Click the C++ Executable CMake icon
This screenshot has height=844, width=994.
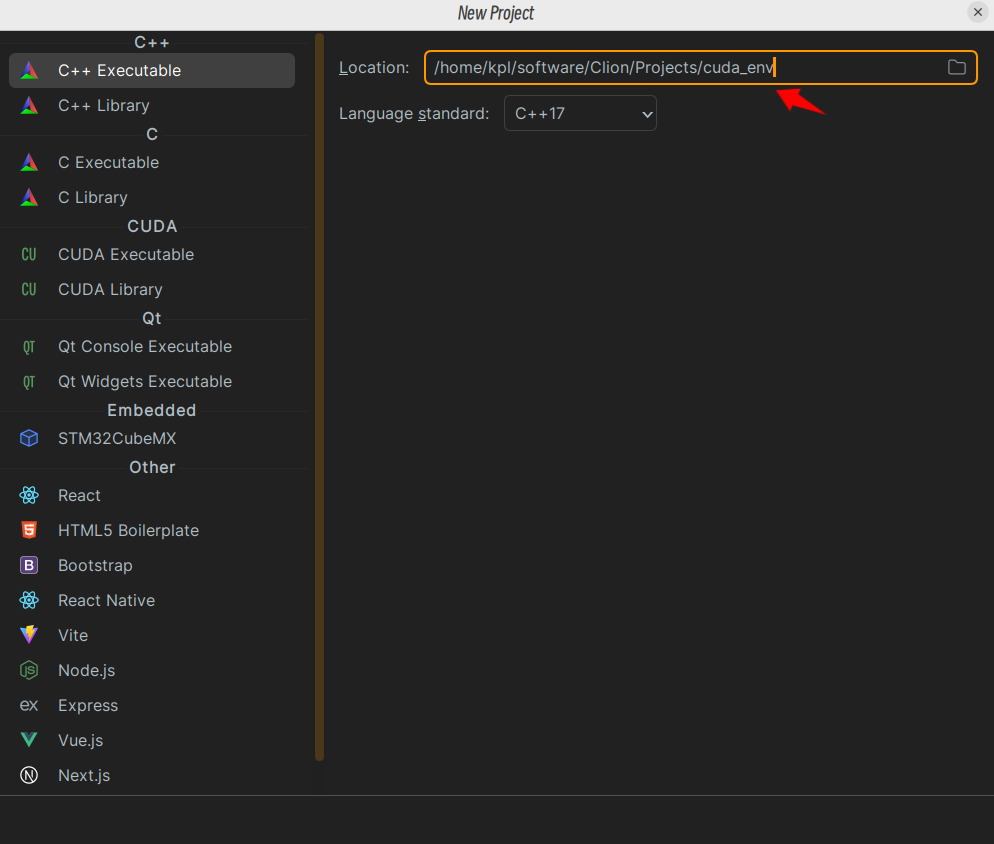(x=29, y=70)
